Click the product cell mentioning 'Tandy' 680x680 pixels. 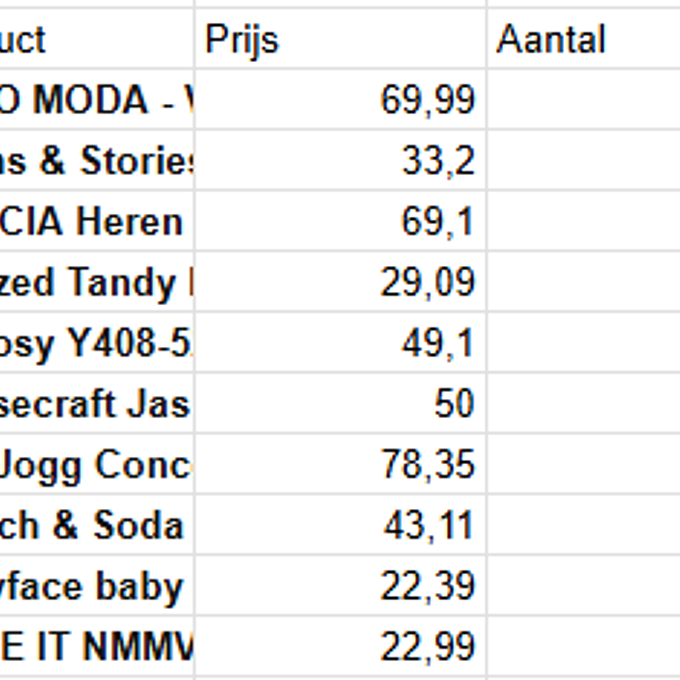tap(96, 283)
